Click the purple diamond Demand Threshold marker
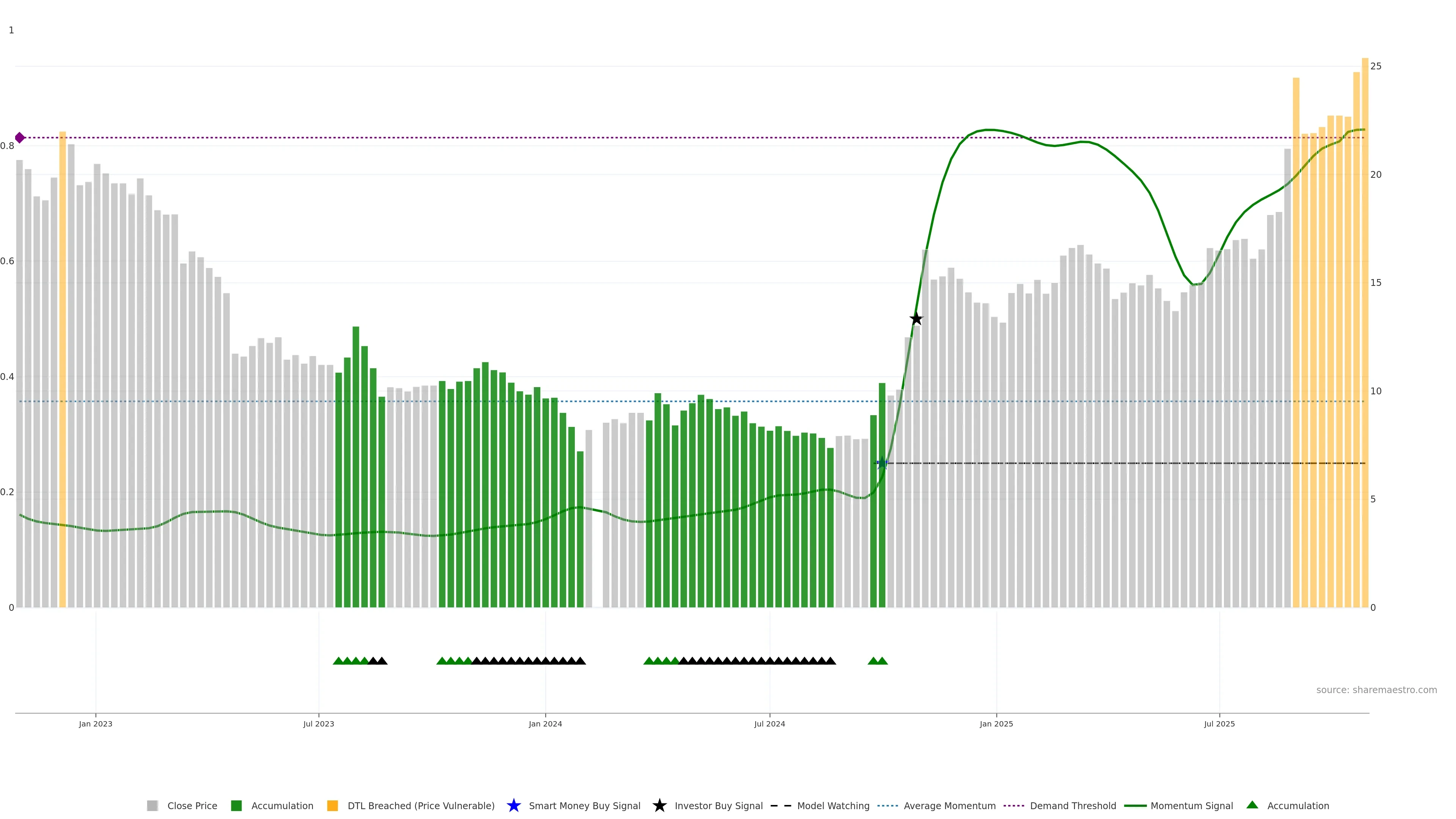This screenshot has height=819, width=1456. 20,137
